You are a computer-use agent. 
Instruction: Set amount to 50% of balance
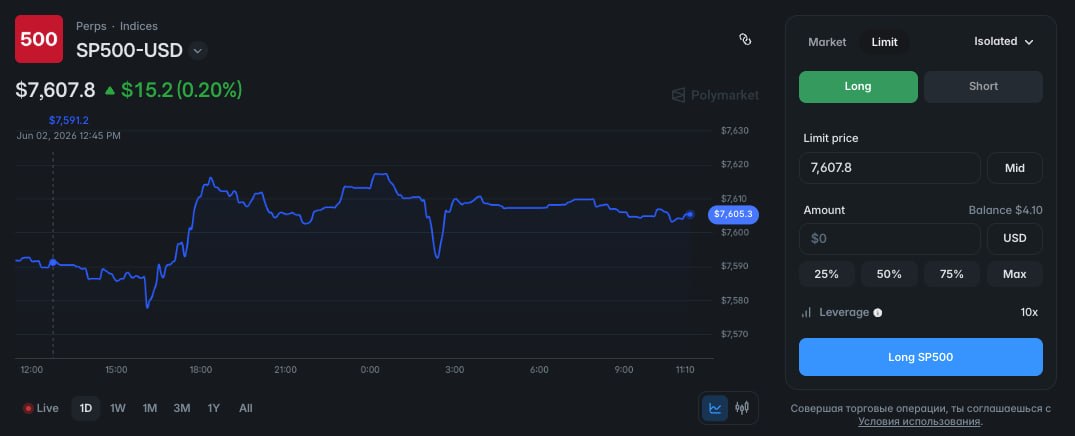pyautogui.click(x=889, y=274)
